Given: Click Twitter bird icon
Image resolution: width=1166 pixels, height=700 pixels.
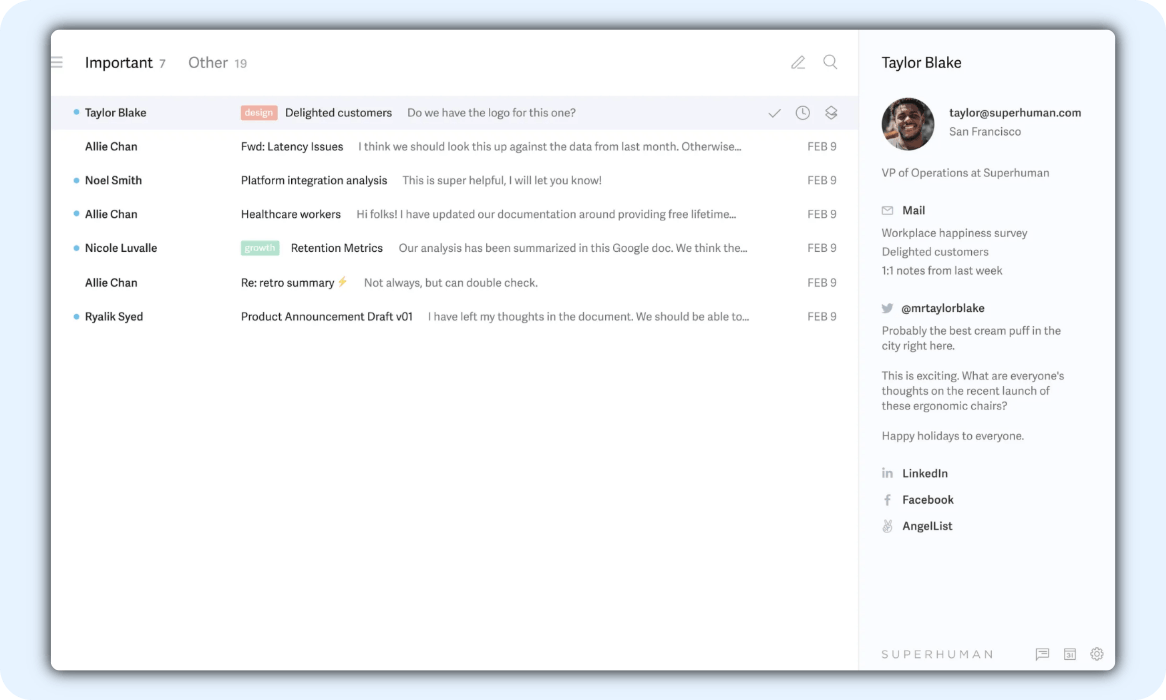Looking at the screenshot, I should [x=887, y=309].
